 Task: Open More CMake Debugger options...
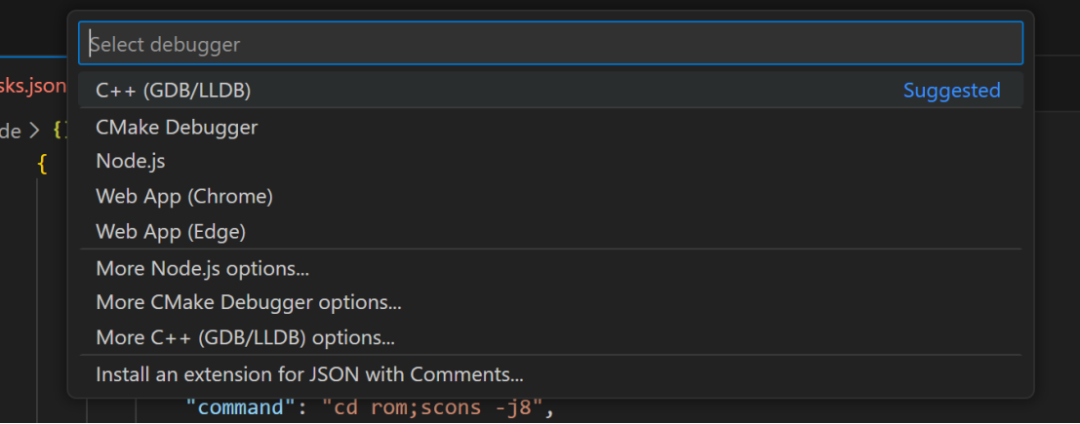550,302
